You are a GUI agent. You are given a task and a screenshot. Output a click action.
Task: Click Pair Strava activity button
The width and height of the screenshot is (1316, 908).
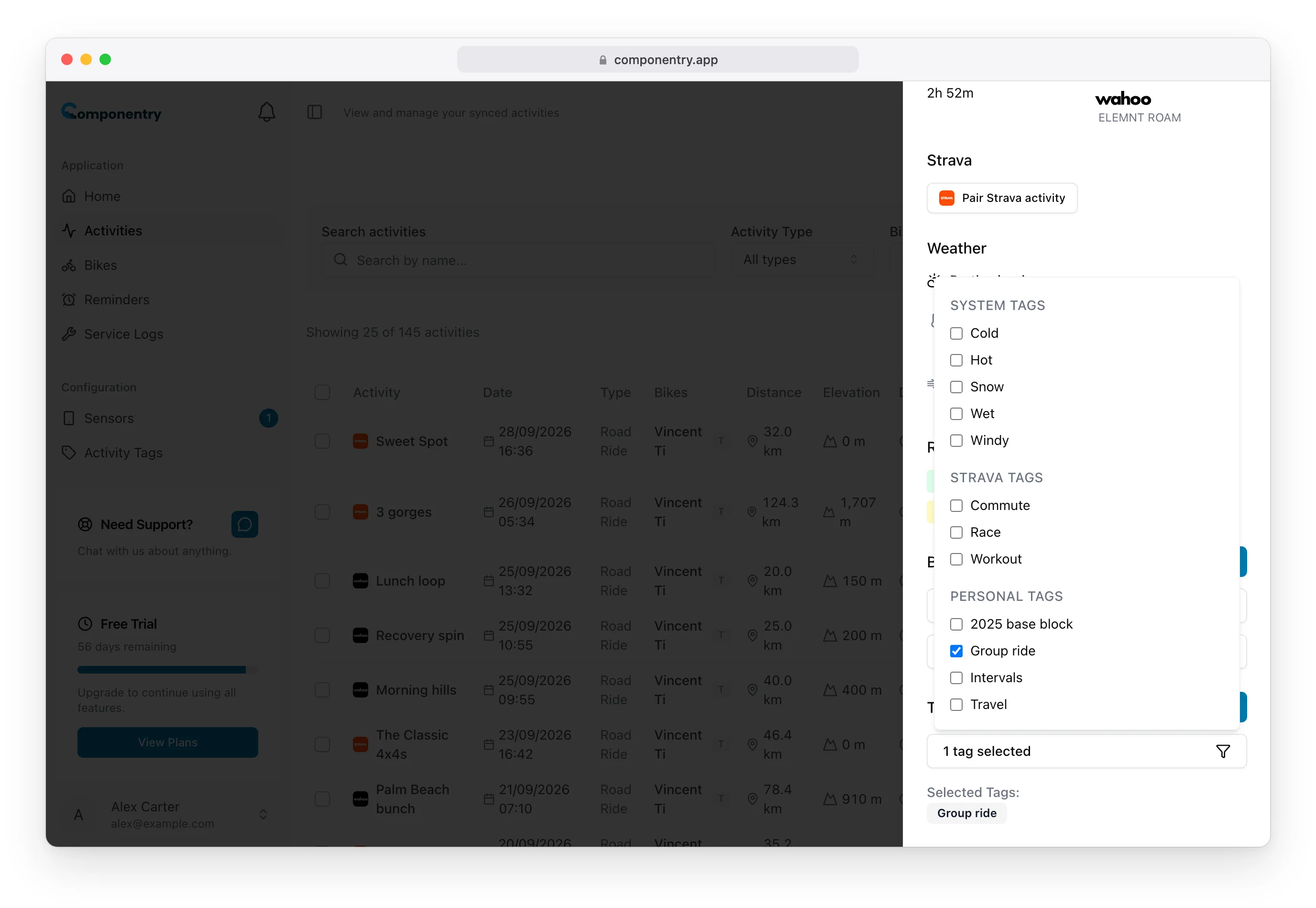tap(1001, 198)
